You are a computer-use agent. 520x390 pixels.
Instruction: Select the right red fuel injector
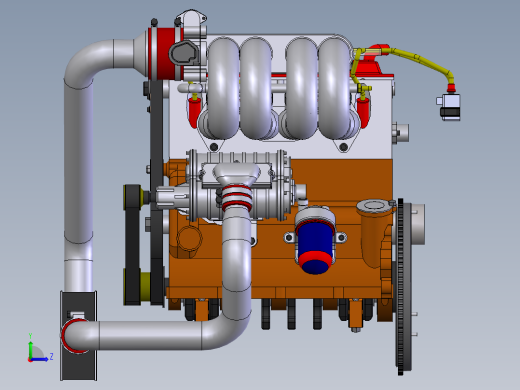[364, 112]
